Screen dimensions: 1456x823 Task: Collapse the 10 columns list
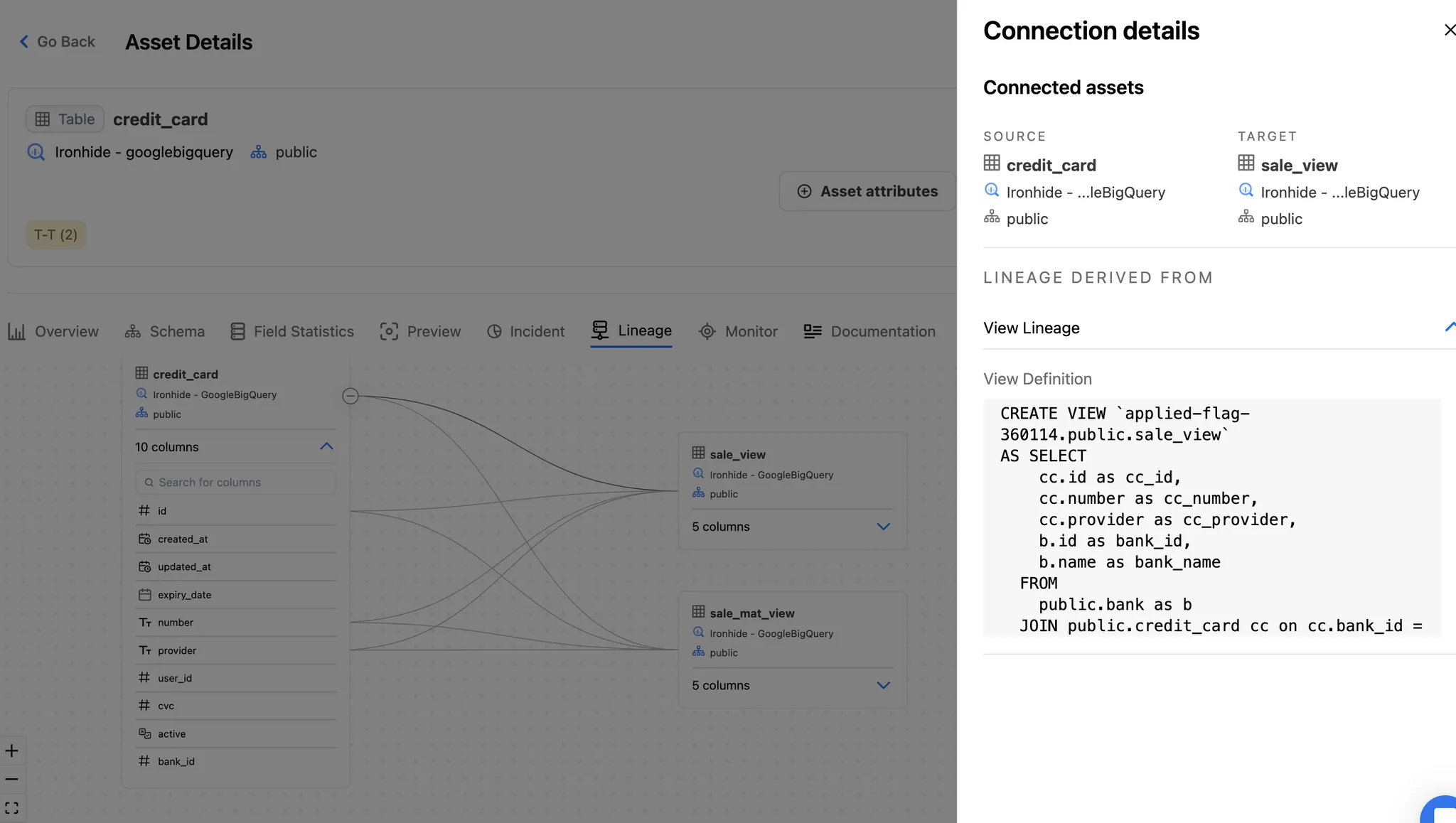click(326, 447)
